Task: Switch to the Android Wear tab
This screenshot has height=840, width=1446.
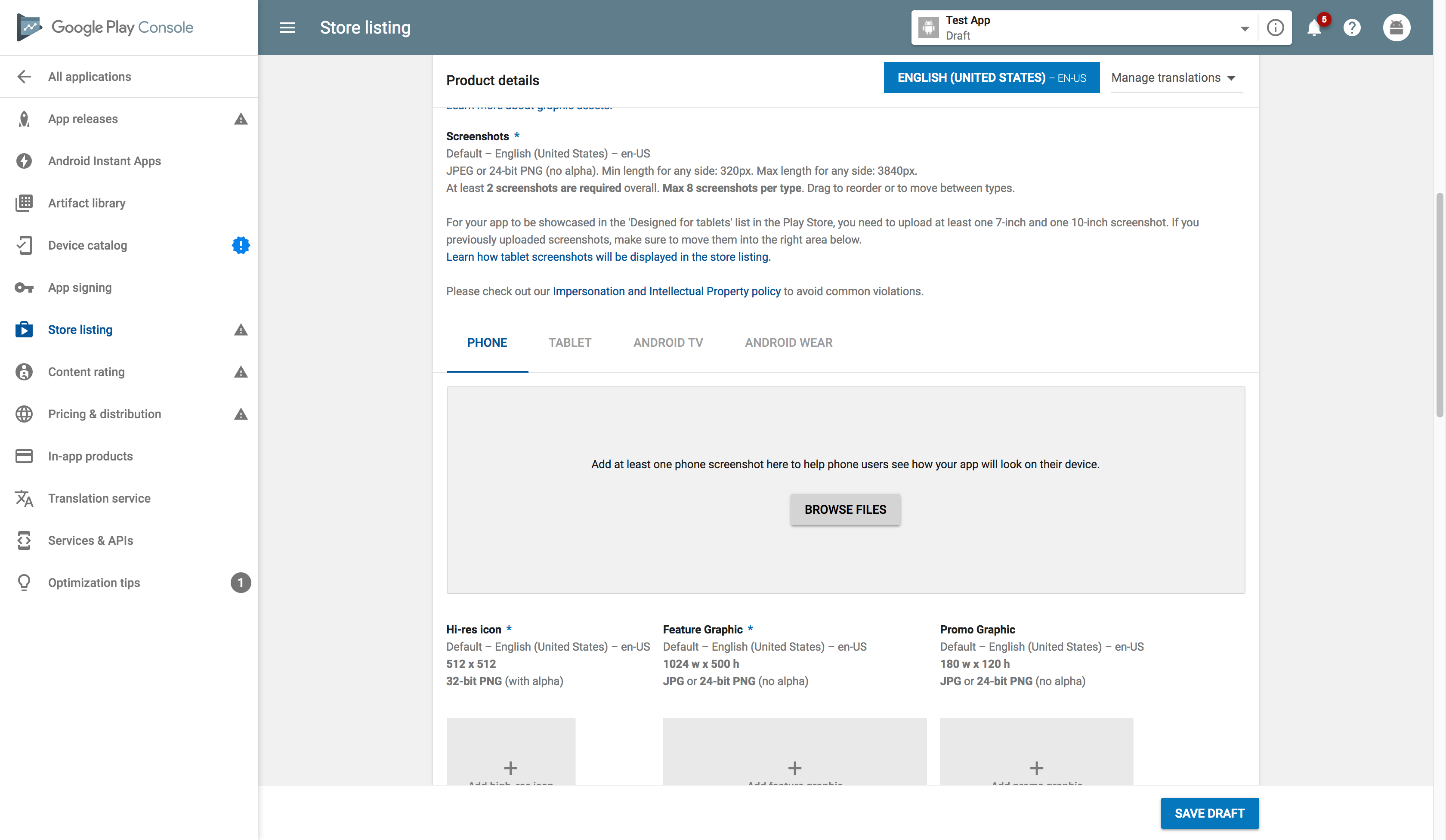Action: [788, 343]
